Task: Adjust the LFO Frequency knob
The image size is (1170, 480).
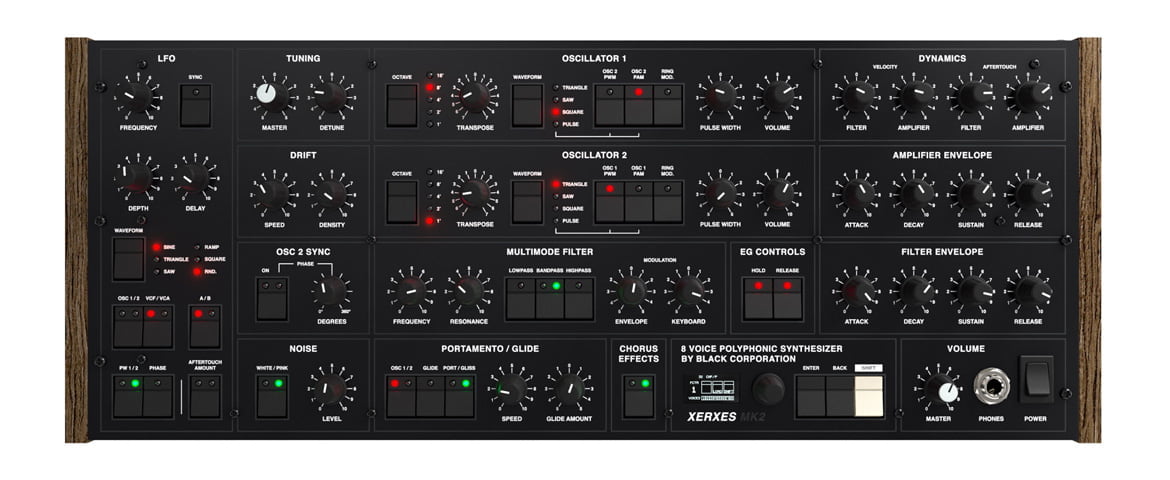Action: 137,97
